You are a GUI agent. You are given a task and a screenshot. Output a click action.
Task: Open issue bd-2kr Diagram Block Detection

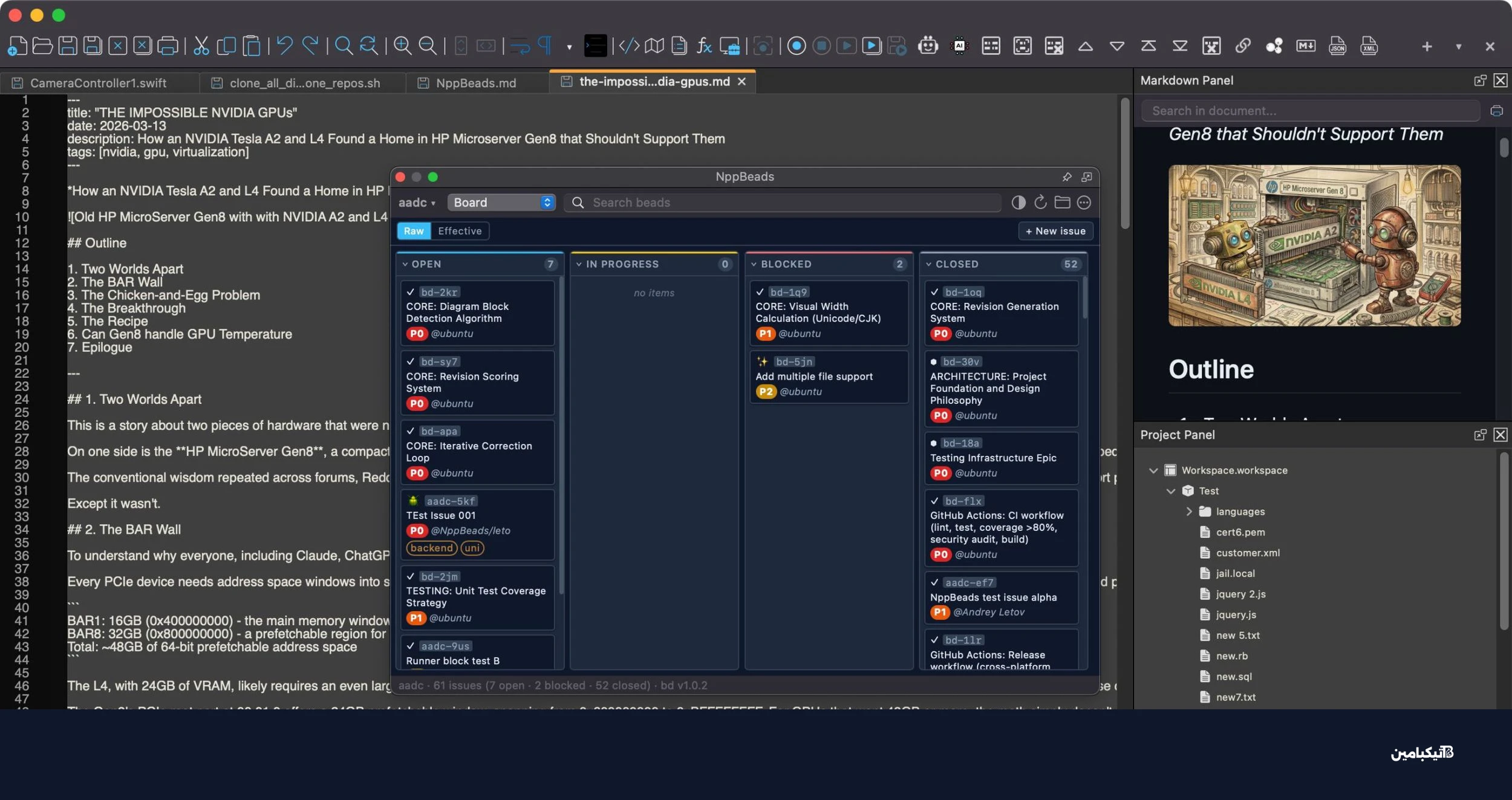[477, 313]
